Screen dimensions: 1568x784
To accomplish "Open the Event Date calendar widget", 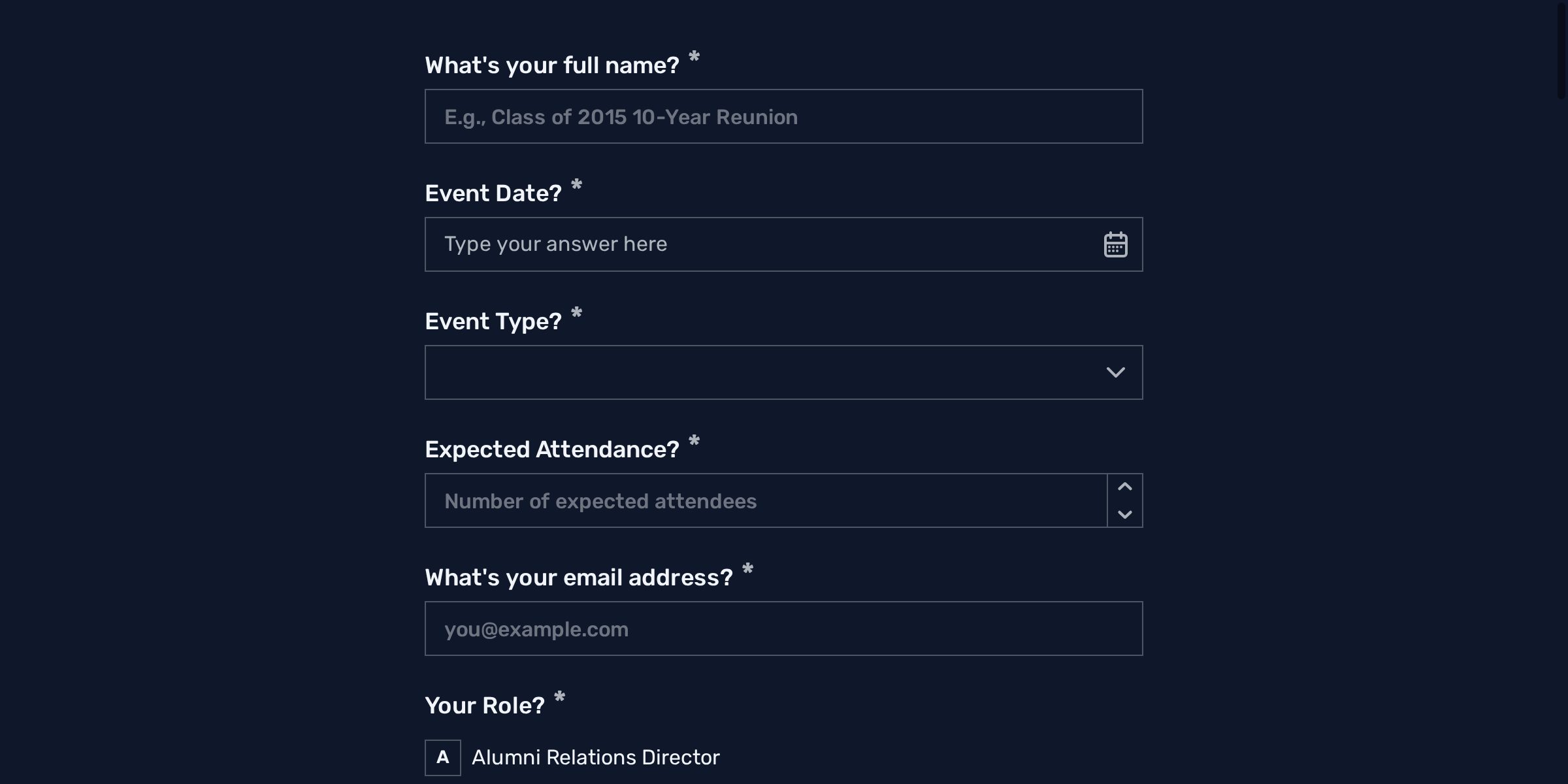I will [x=1115, y=244].
